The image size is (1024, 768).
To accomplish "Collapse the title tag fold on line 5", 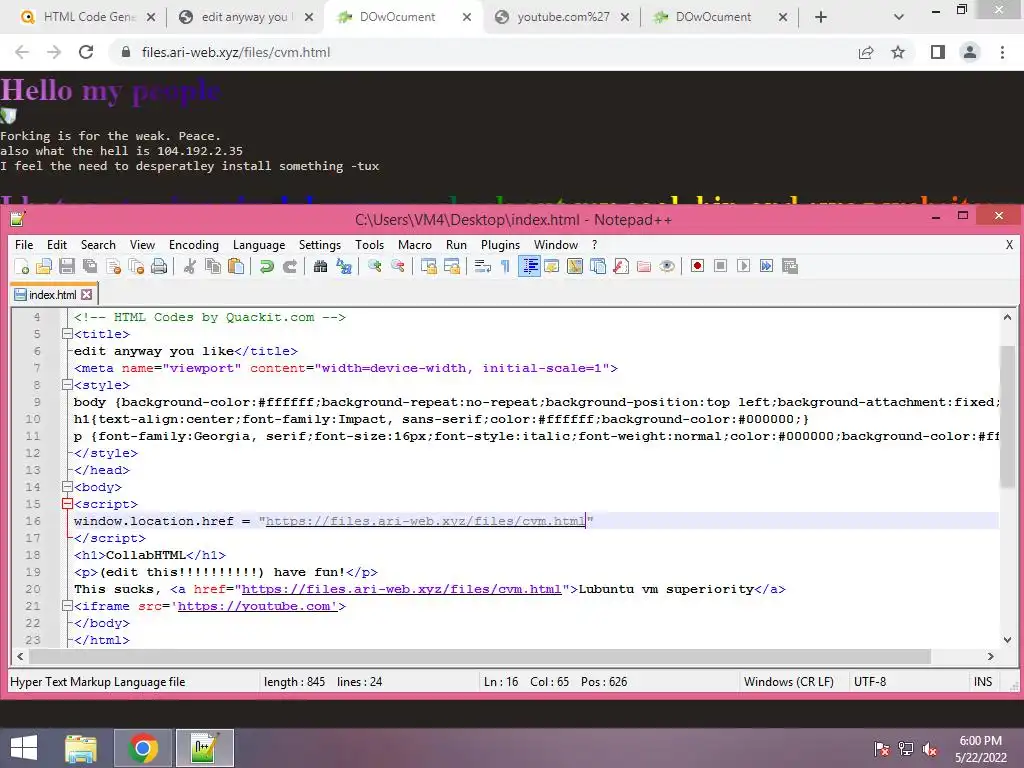I will pyautogui.click(x=67, y=334).
